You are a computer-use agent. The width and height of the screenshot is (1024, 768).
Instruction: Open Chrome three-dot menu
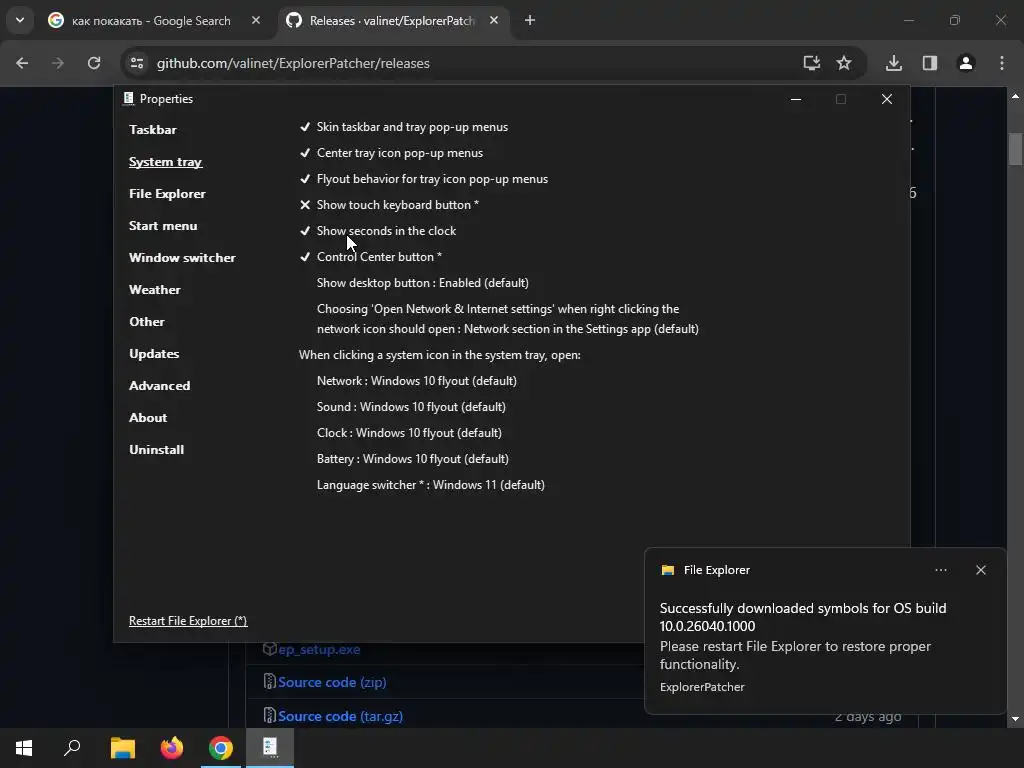(1002, 63)
